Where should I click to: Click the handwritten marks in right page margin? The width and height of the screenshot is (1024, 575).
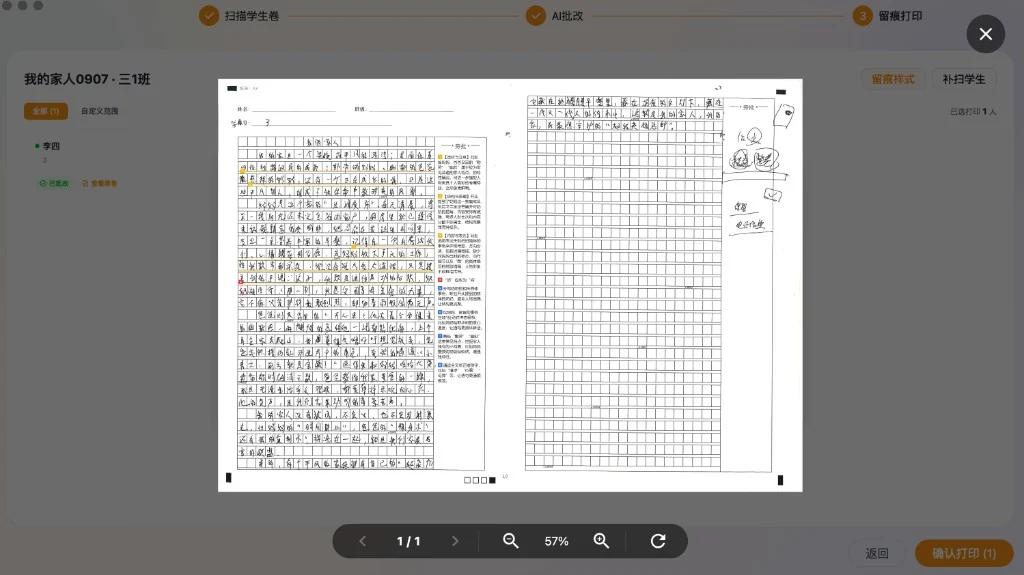[x=758, y=170]
